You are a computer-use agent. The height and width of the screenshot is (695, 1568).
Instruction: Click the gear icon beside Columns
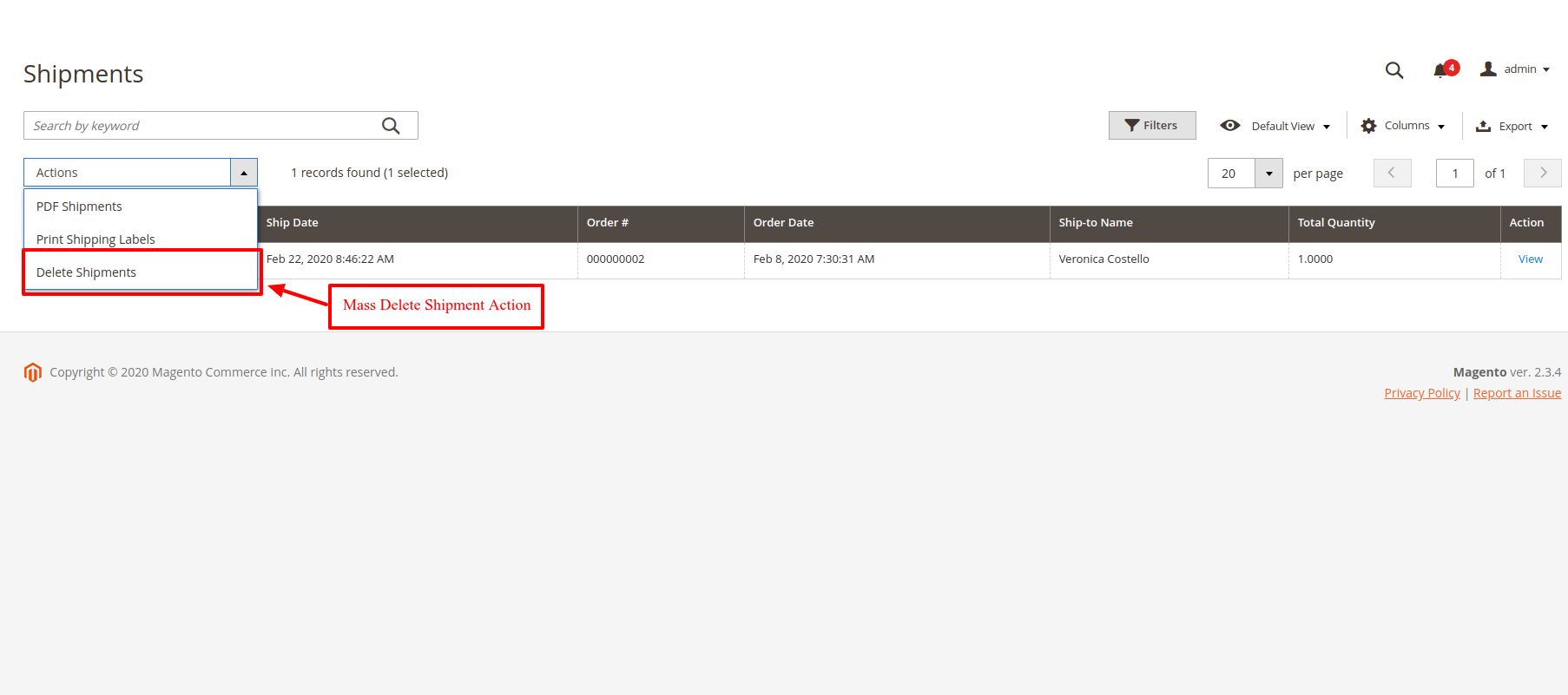tap(1369, 126)
